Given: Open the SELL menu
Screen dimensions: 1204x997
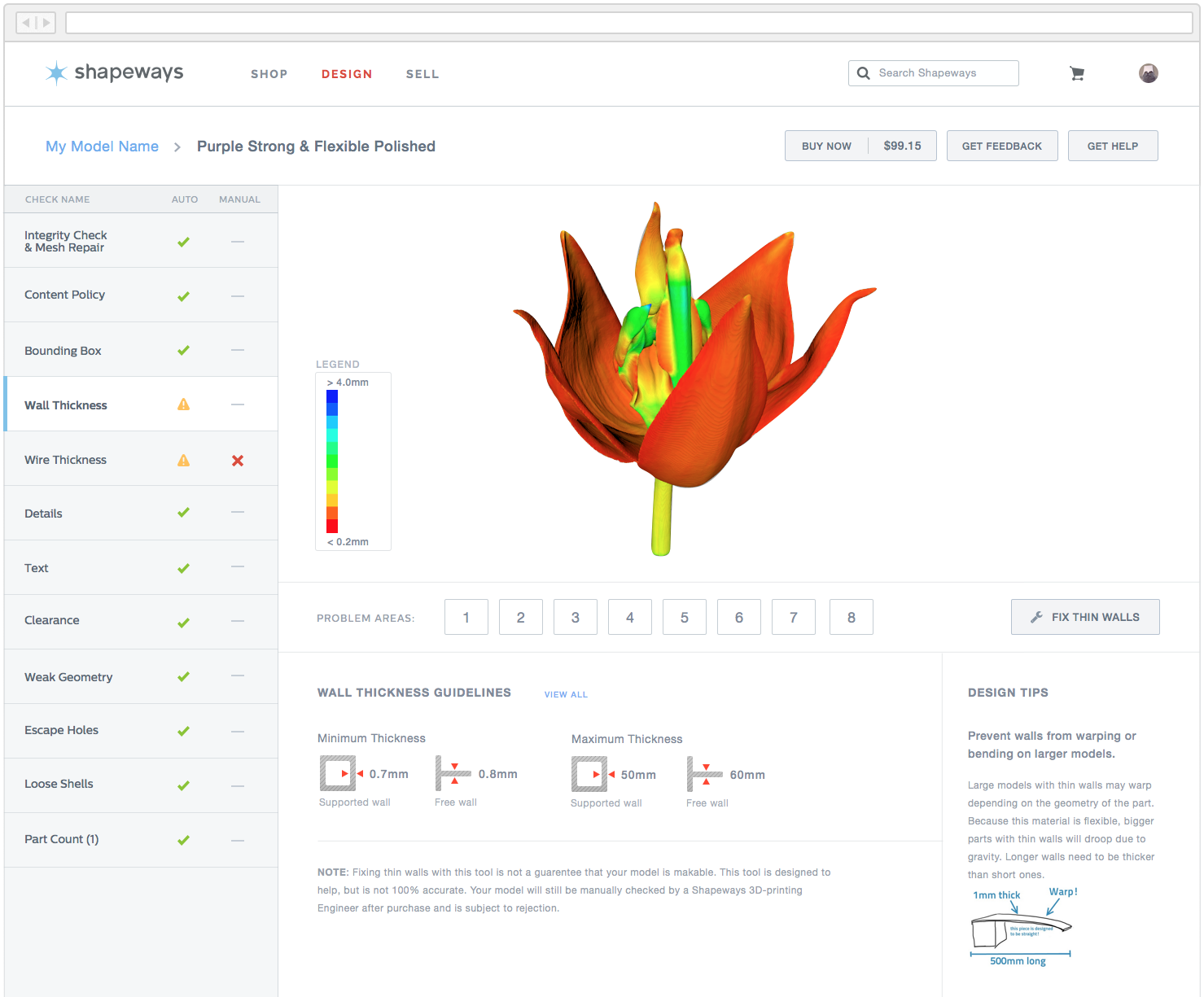Looking at the screenshot, I should tap(422, 74).
